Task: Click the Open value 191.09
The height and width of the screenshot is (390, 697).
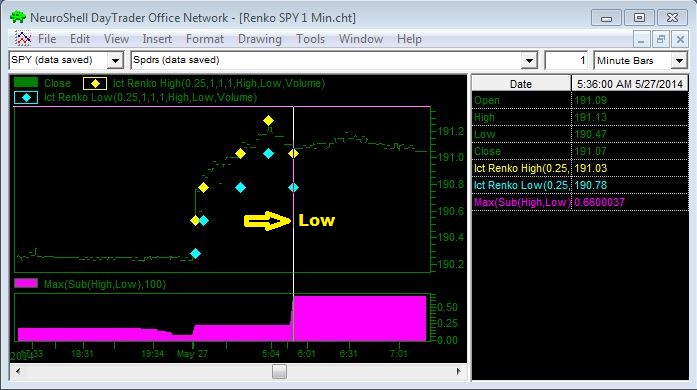Action: pyautogui.click(x=590, y=101)
